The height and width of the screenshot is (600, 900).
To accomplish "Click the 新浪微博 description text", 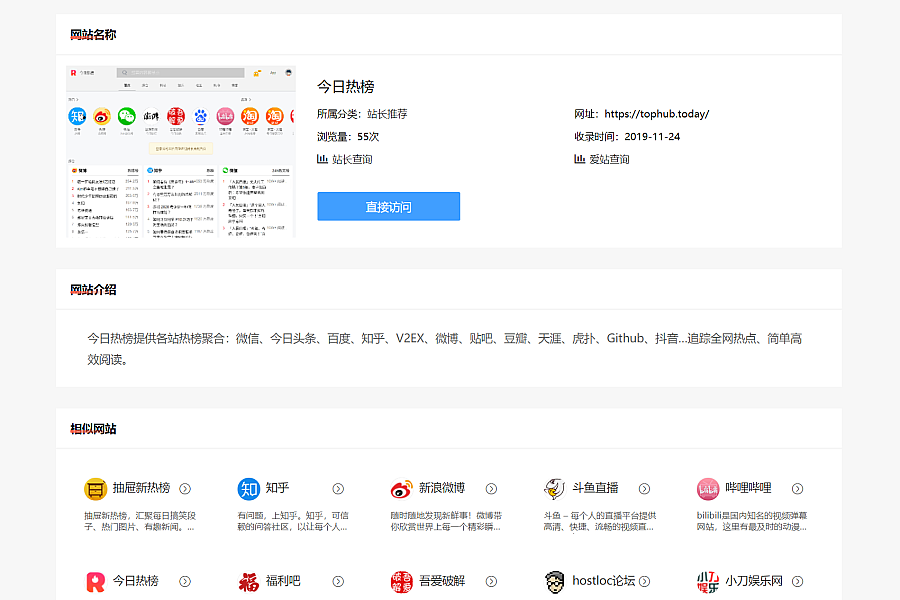I will point(447,521).
